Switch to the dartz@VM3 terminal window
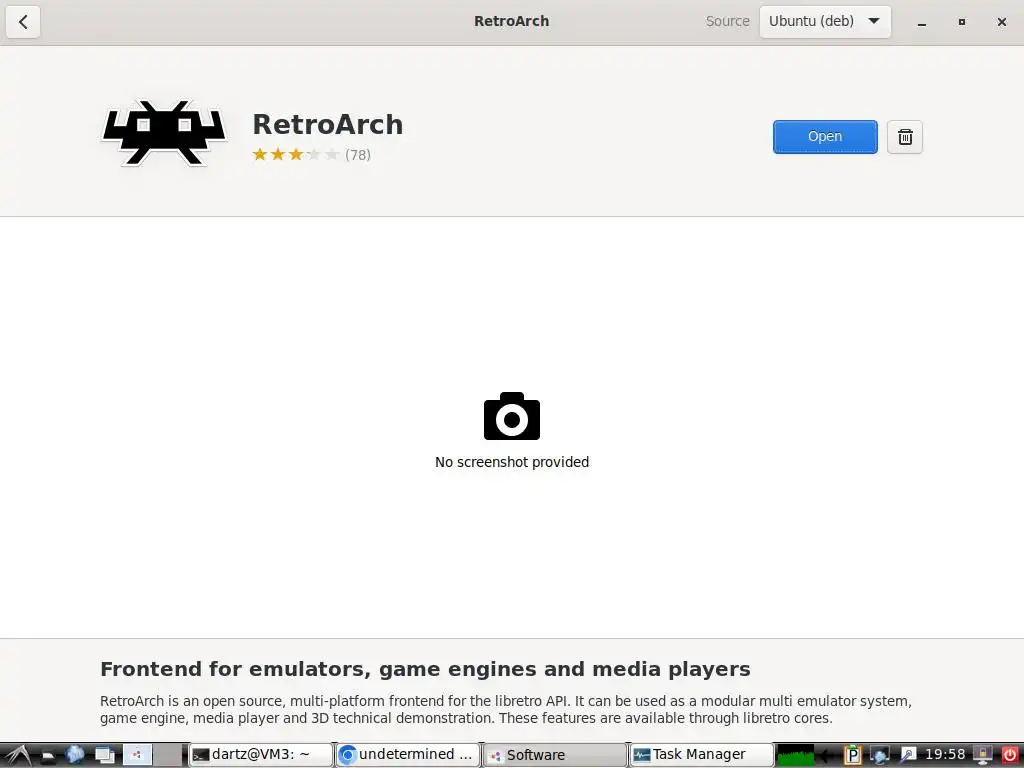The height and width of the screenshot is (768, 1024). click(x=261, y=755)
